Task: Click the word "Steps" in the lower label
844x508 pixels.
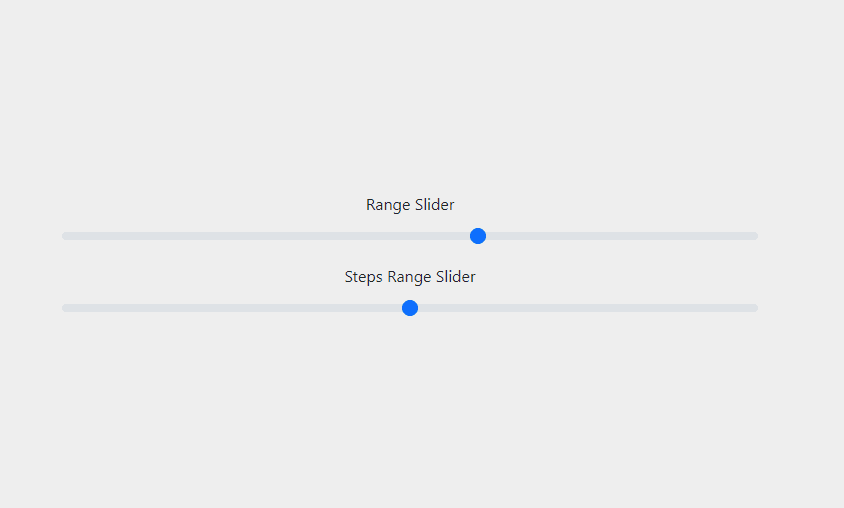Action: coord(364,277)
